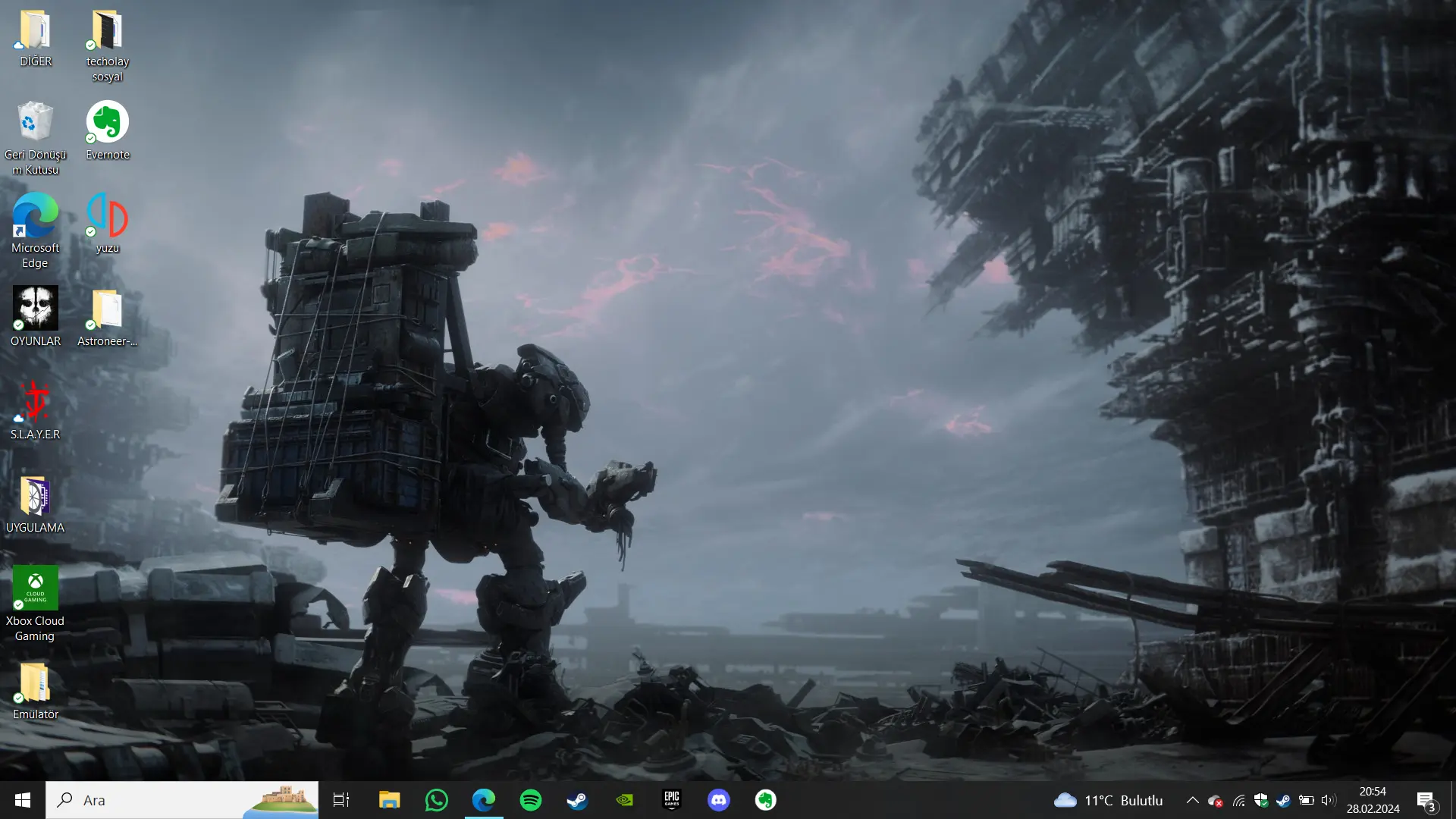Click the Show Desktop strip at taskbar edge
This screenshot has height=819, width=1456.
point(1453,800)
